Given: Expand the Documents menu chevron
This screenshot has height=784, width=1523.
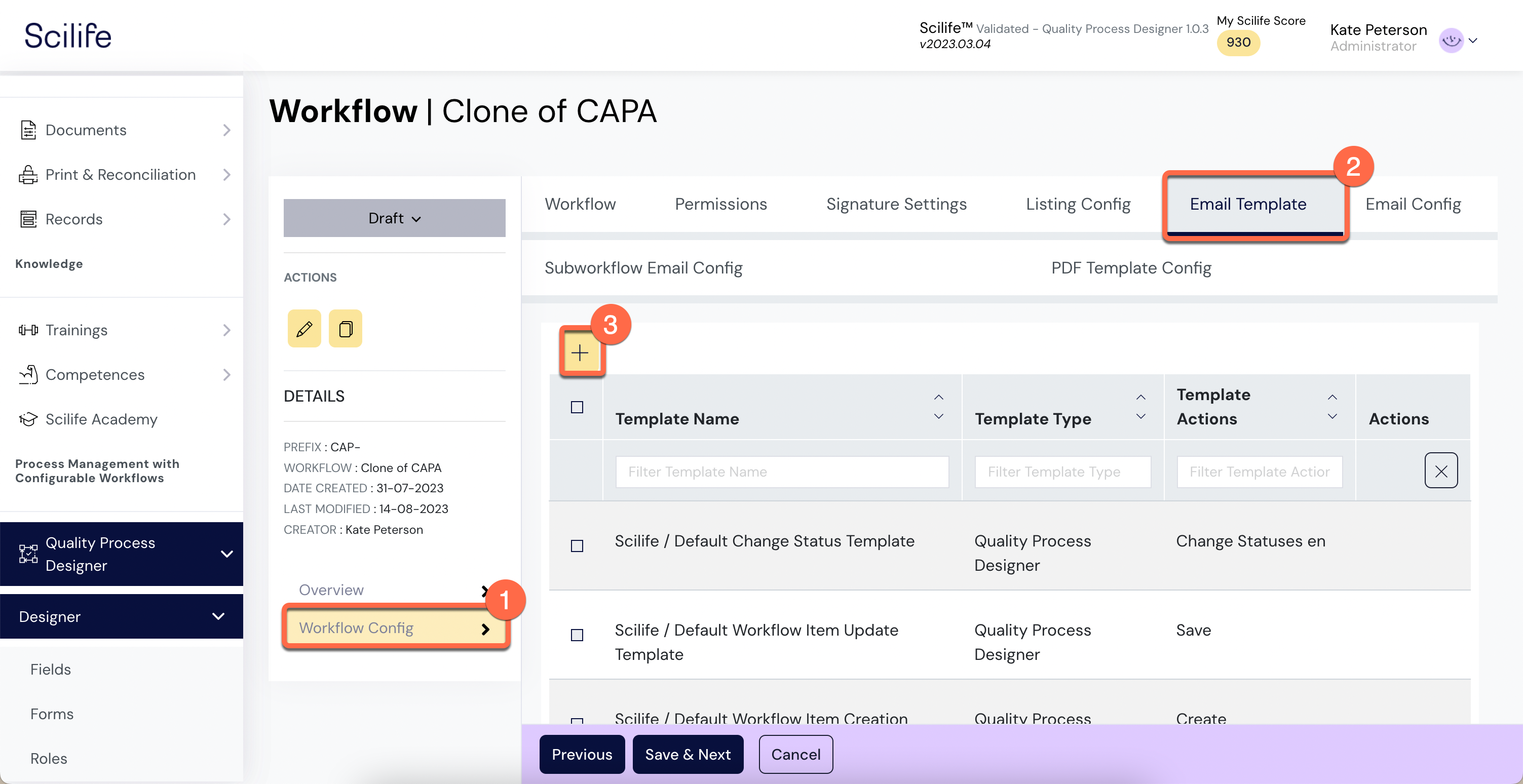Looking at the screenshot, I should (226, 130).
